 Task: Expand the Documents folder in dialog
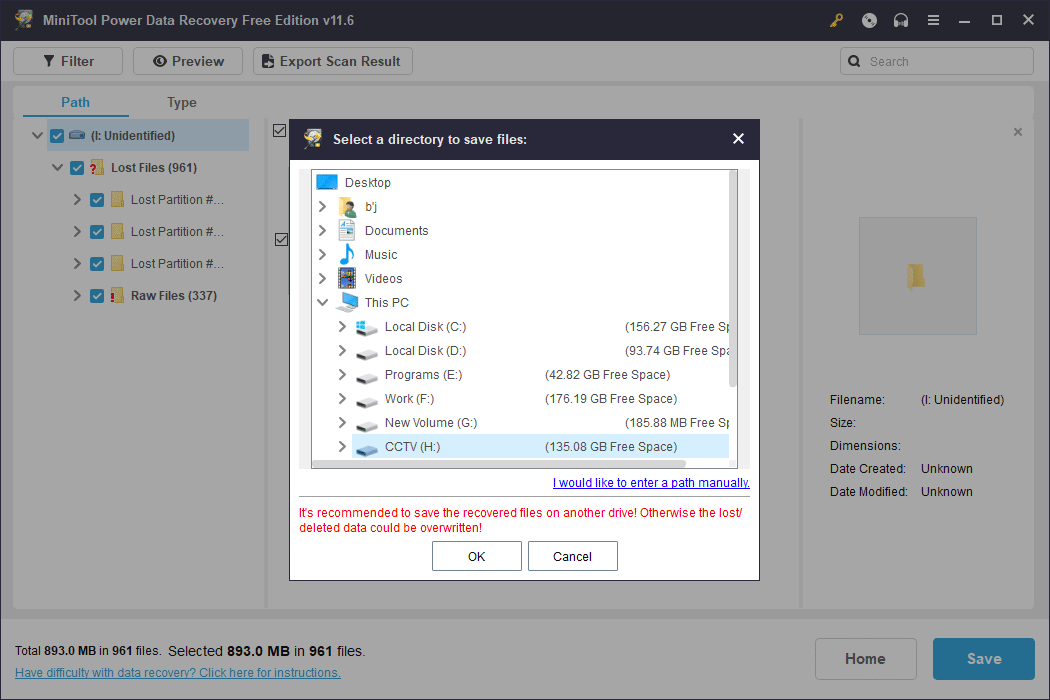pyautogui.click(x=322, y=230)
